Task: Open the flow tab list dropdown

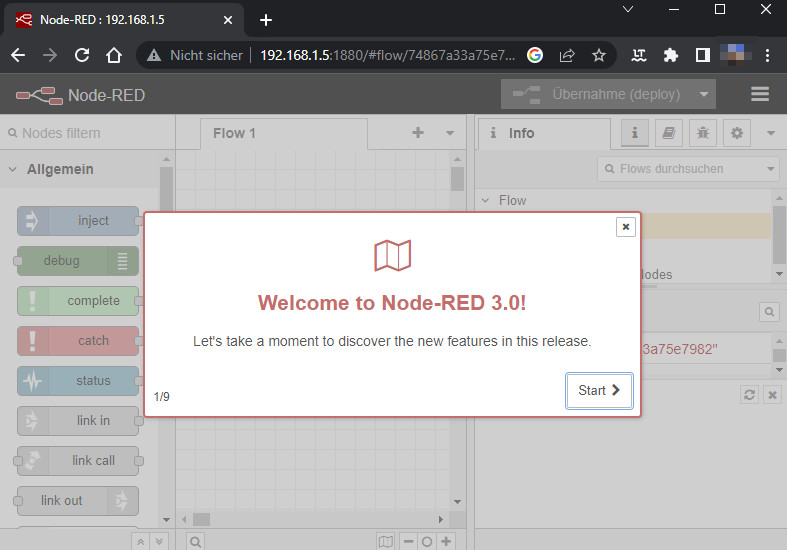Action: [x=450, y=133]
